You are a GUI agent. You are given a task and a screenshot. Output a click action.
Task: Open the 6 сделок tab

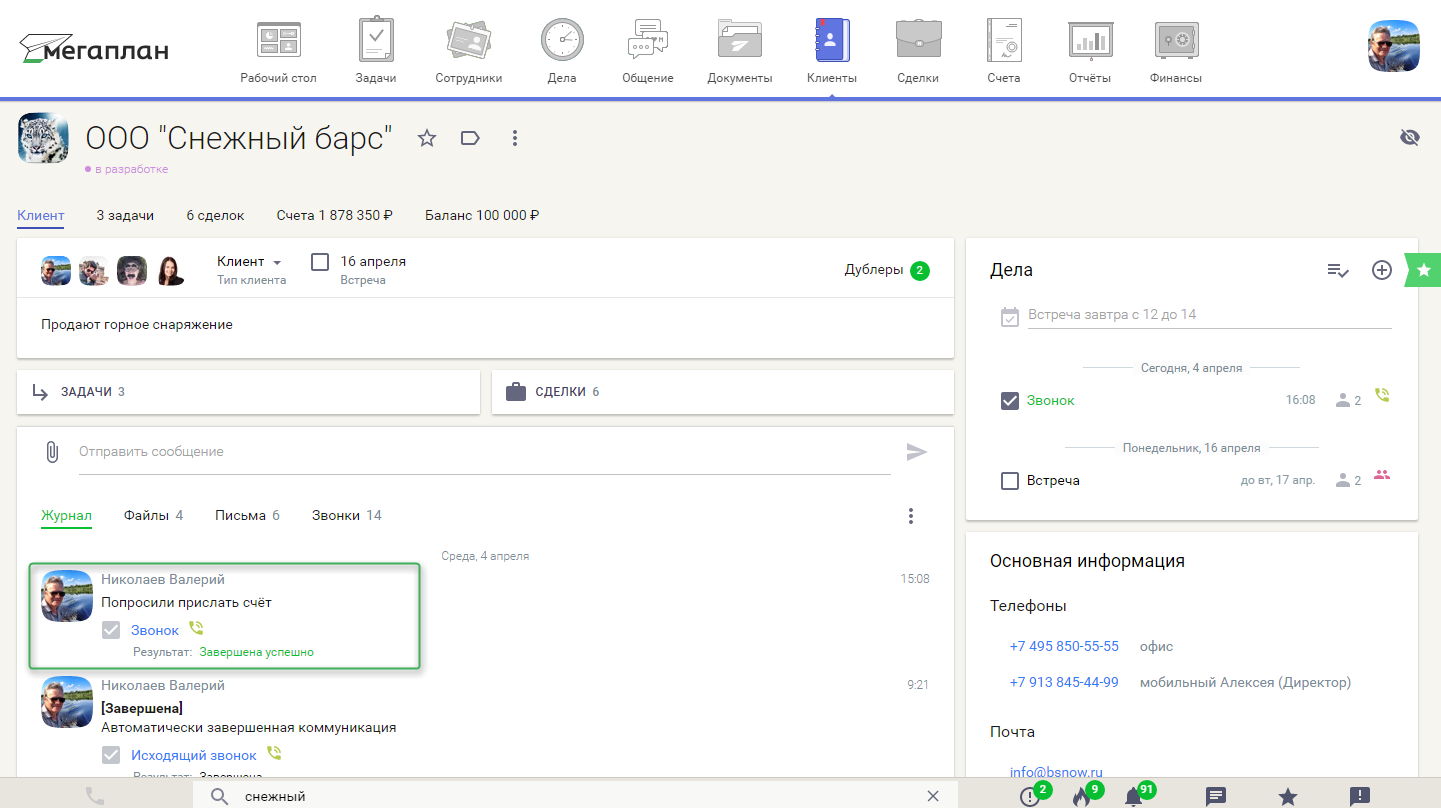pos(215,215)
